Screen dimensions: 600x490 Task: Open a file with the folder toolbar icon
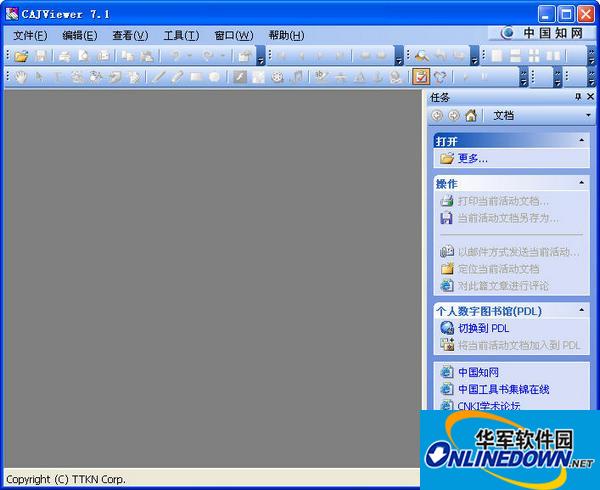[21, 56]
